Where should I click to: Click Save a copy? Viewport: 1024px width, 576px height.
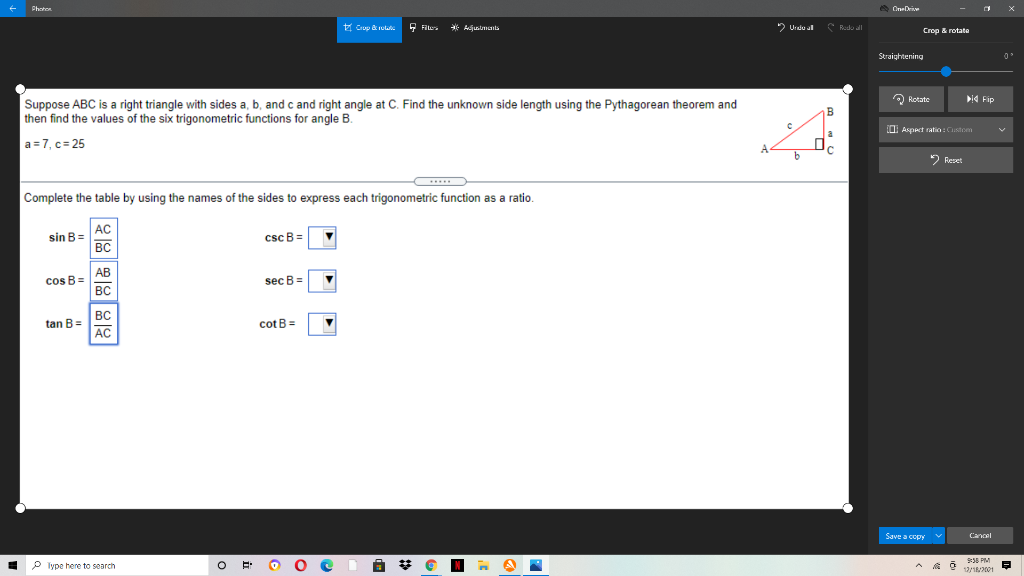tap(907, 536)
